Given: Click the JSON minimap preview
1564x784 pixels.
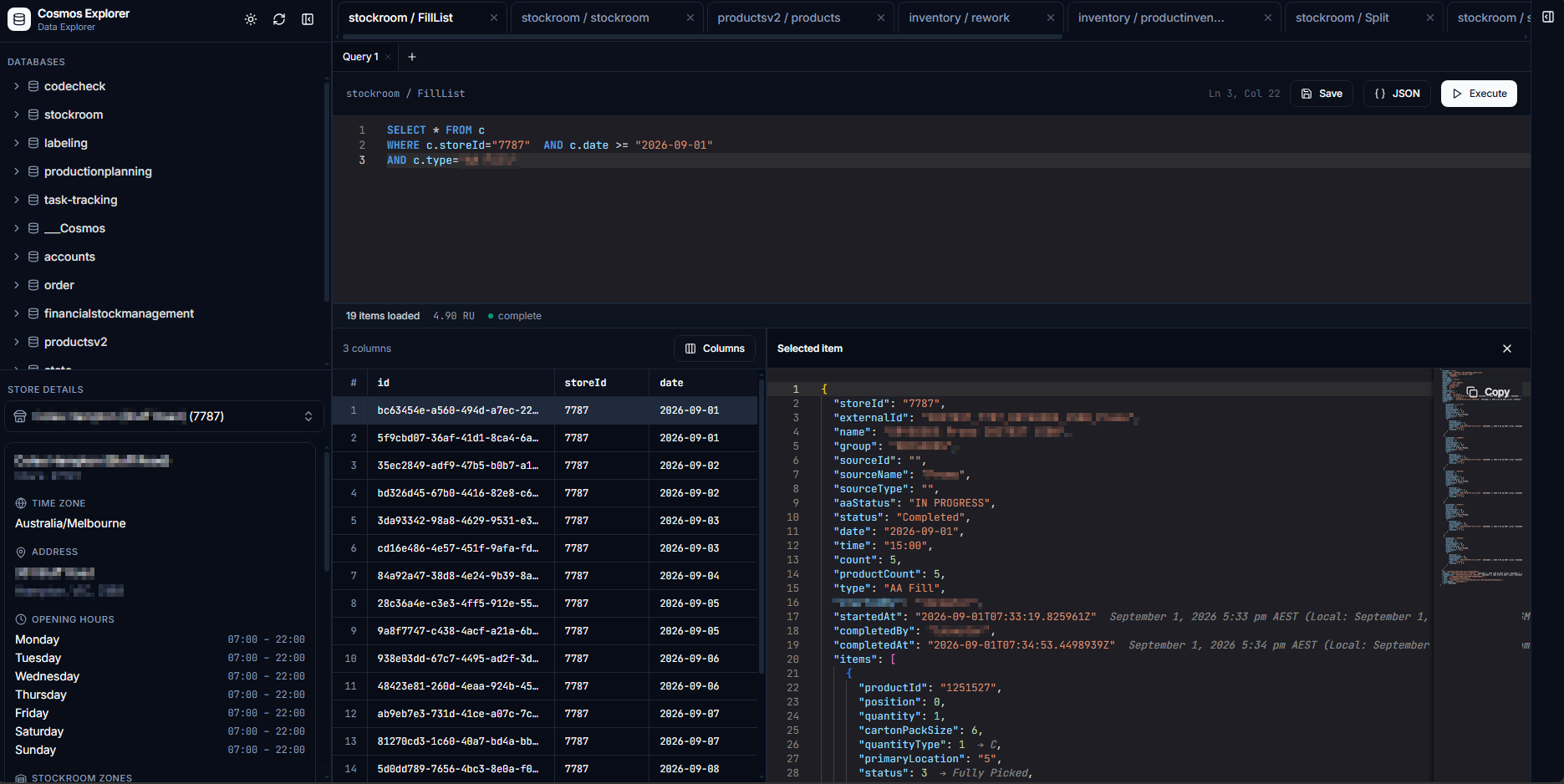Looking at the screenshot, I should [1481, 476].
